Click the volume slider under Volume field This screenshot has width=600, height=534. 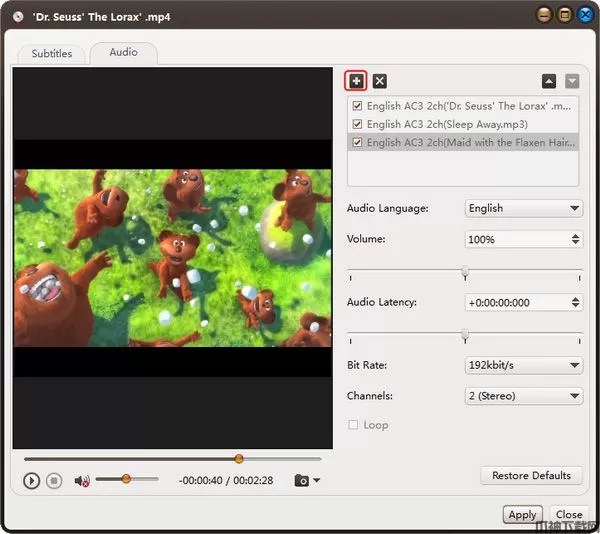tap(465, 272)
